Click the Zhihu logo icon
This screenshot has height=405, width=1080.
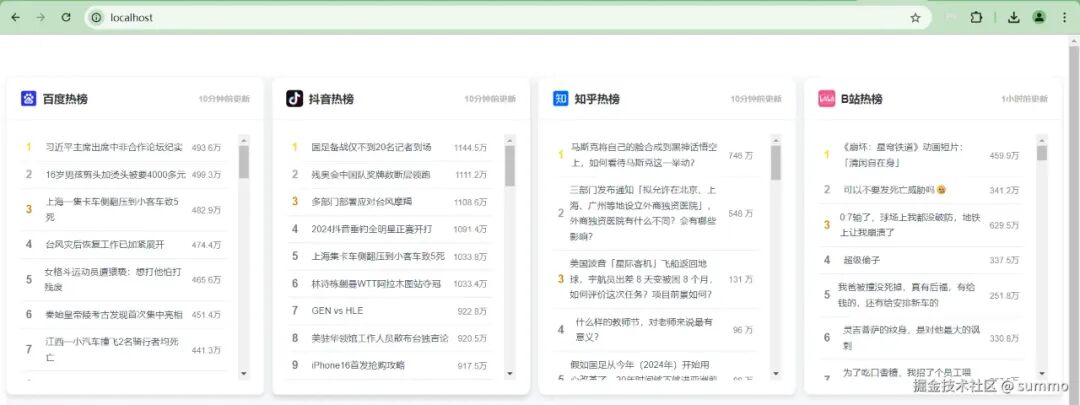(x=561, y=98)
